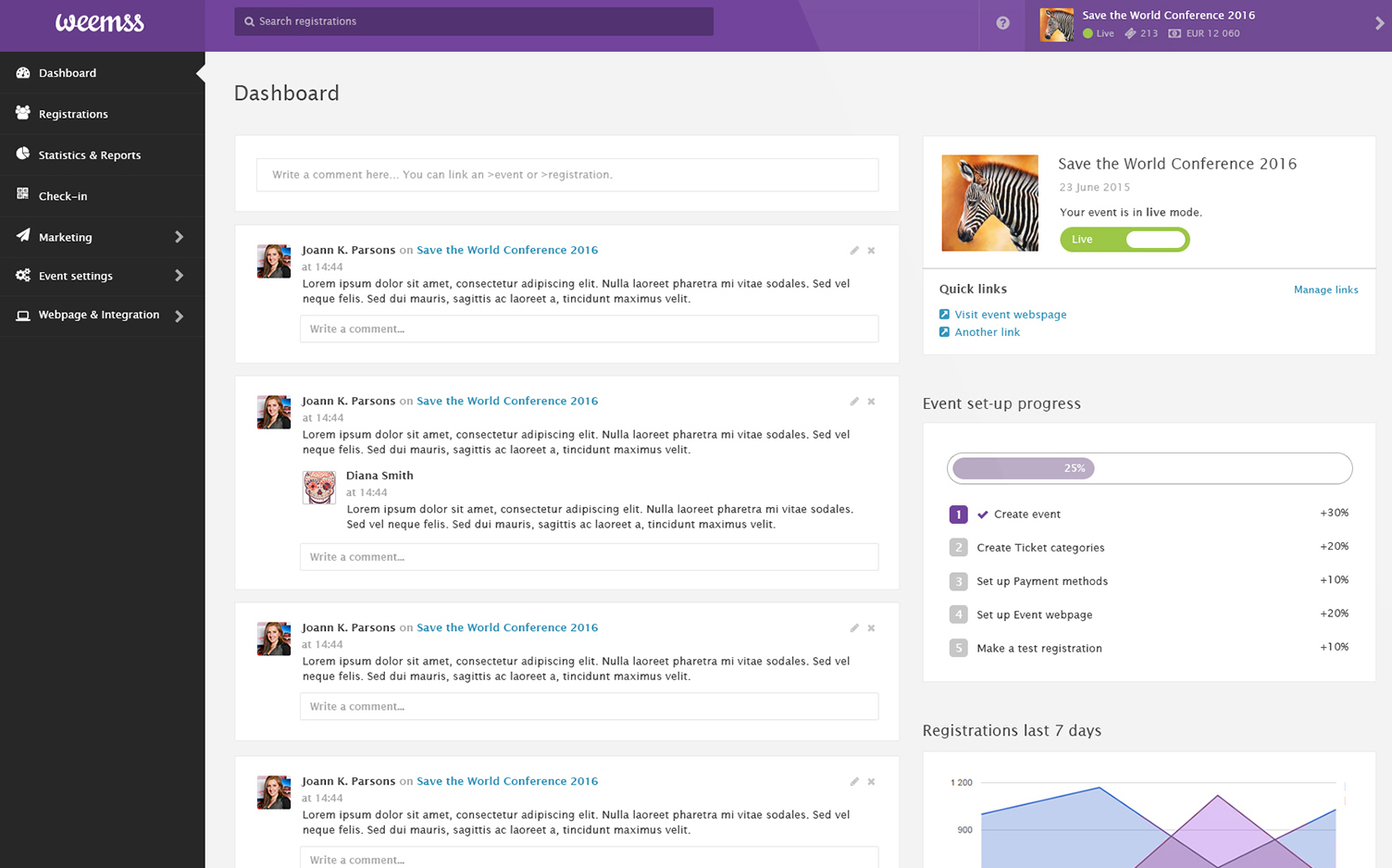Click the weemss logo
The width and height of the screenshot is (1392, 868).
pyautogui.click(x=100, y=22)
